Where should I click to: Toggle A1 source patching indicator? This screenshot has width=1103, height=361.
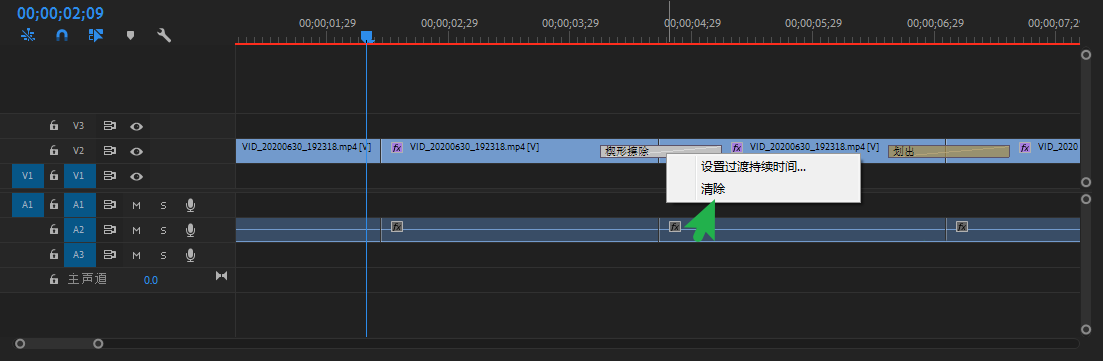[x=27, y=205]
